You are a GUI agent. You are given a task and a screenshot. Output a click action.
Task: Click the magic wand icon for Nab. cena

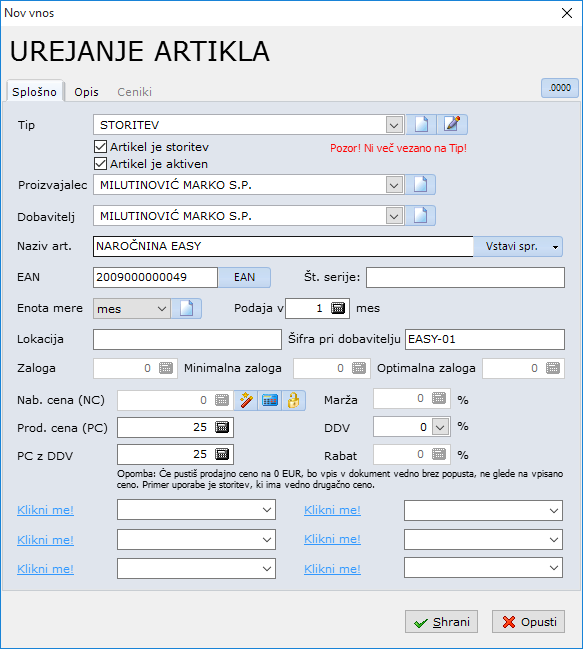click(x=246, y=400)
